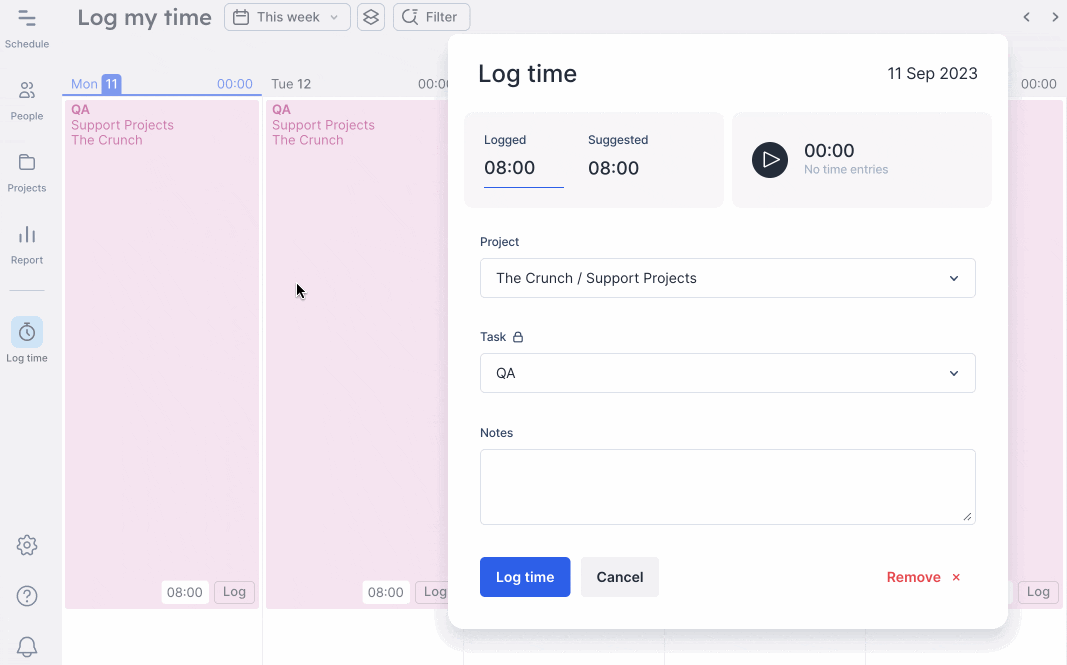Open the Filter tool in the toolbar
The width and height of the screenshot is (1067, 665).
pyautogui.click(x=431, y=16)
